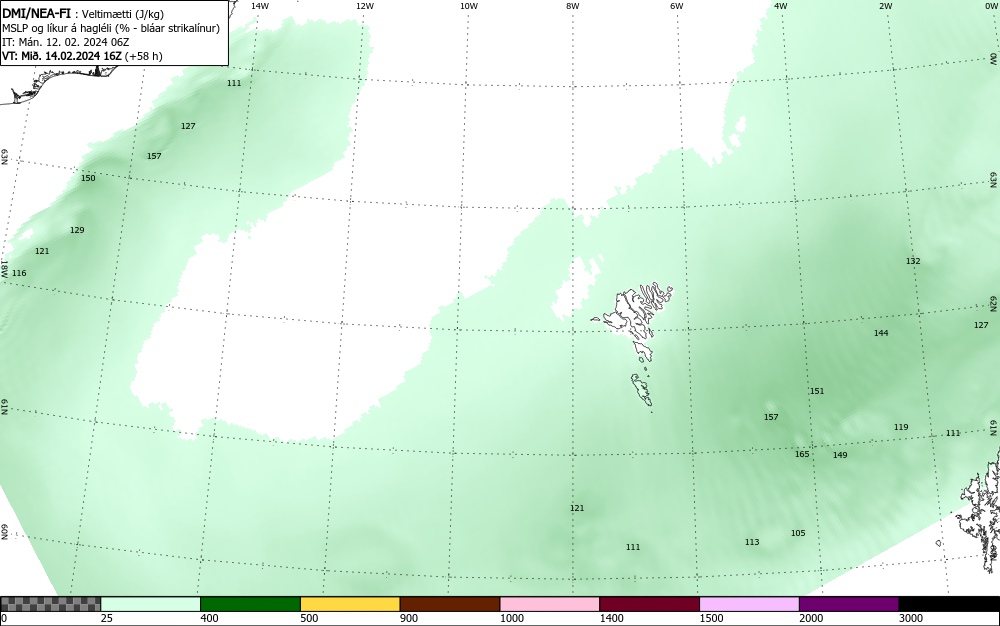
Task: Click the legend scale number 1400
Action: pyautogui.click(x=612, y=618)
